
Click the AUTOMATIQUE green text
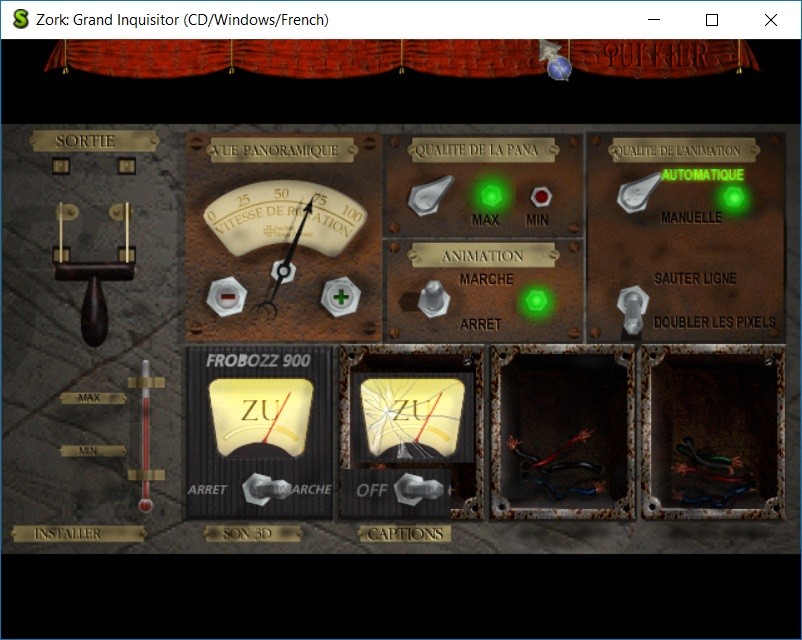702,175
